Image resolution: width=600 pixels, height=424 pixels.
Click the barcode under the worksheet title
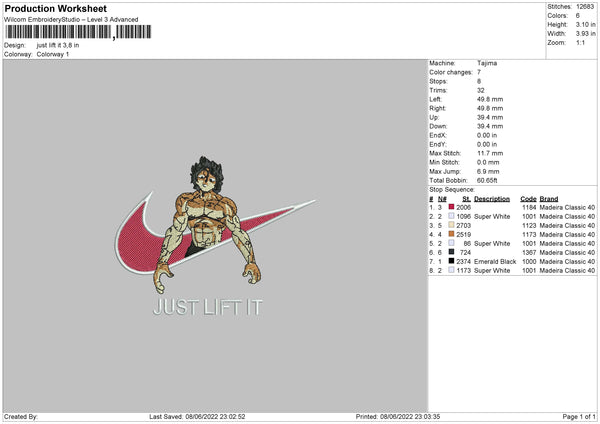[x=78, y=32]
